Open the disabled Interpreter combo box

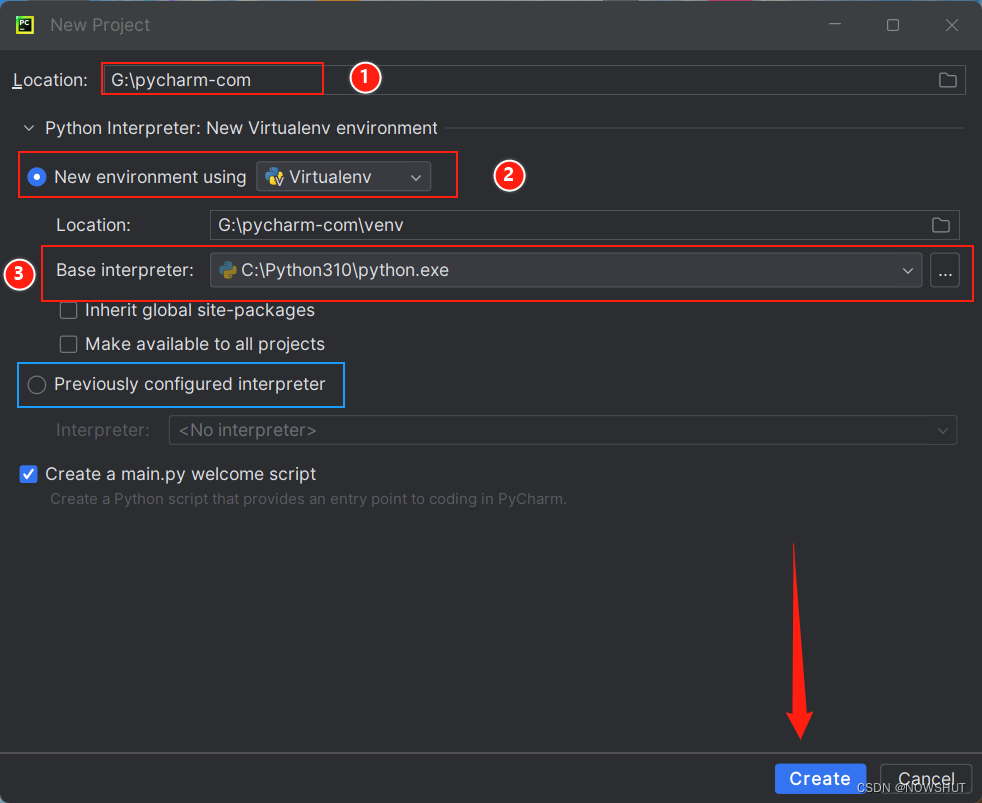pos(562,430)
